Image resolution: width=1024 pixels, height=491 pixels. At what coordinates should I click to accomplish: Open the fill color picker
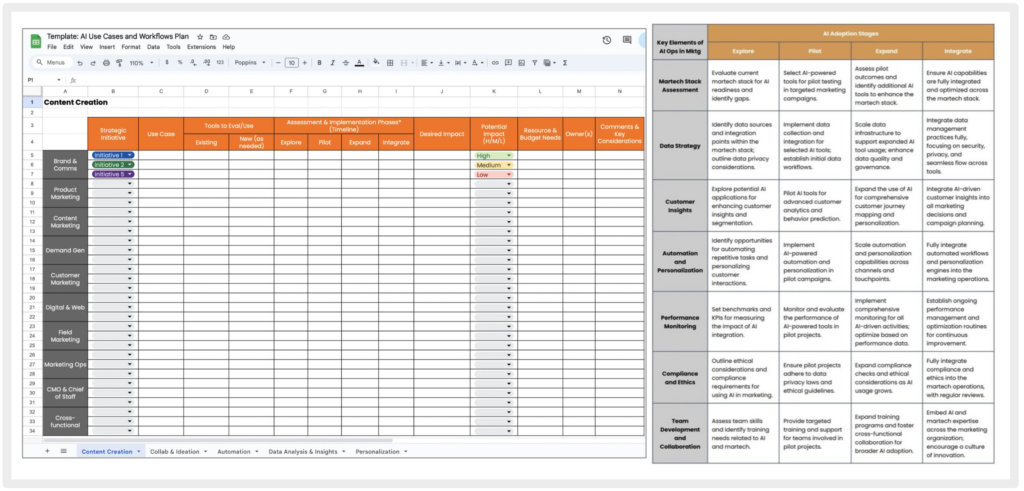point(377,62)
